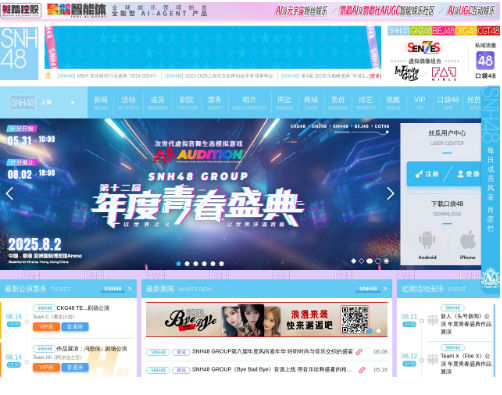
Task: Open the VIP menu item
Action: click(419, 103)
